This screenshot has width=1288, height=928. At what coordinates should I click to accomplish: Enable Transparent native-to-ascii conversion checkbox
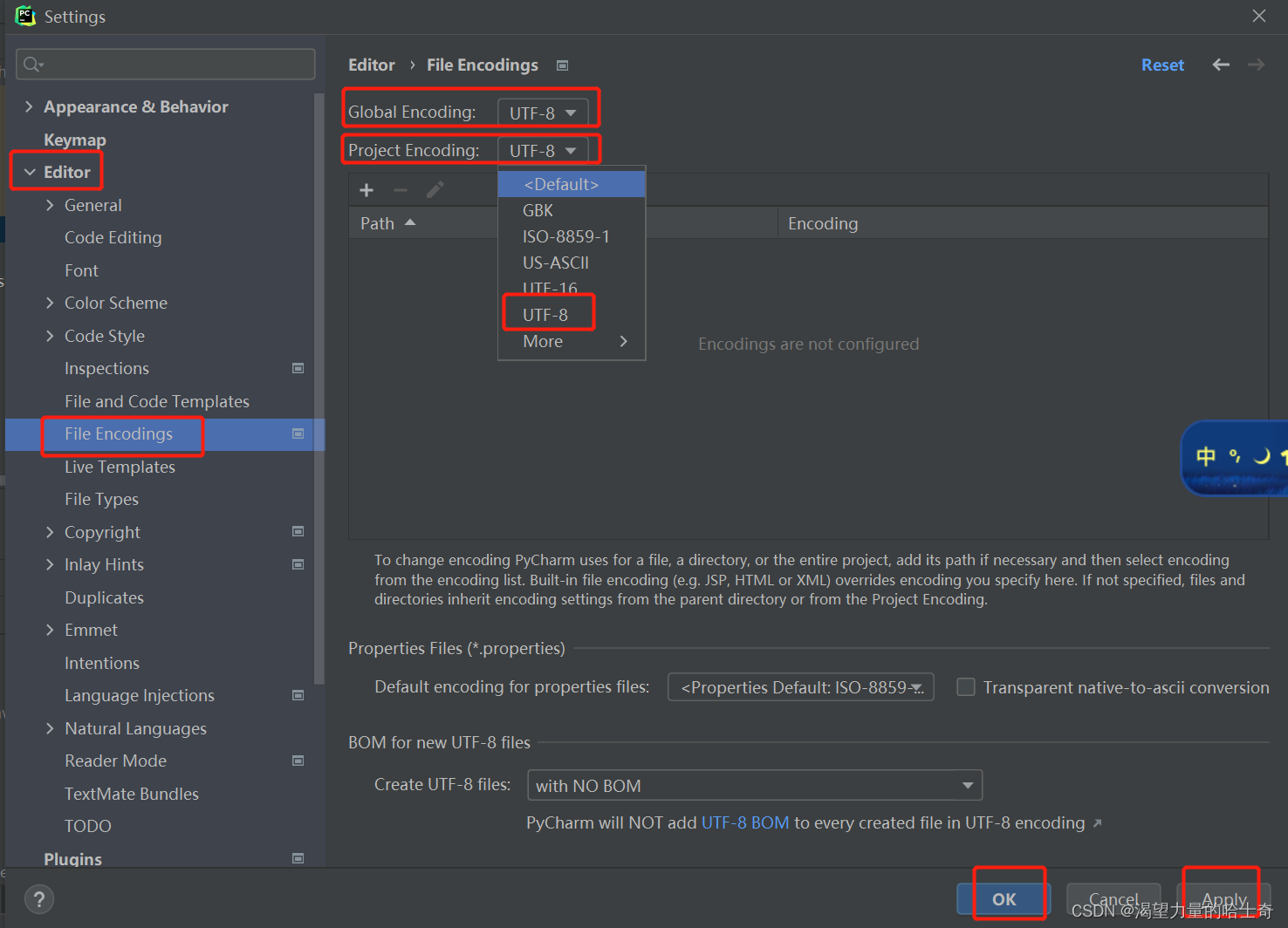(x=966, y=687)
